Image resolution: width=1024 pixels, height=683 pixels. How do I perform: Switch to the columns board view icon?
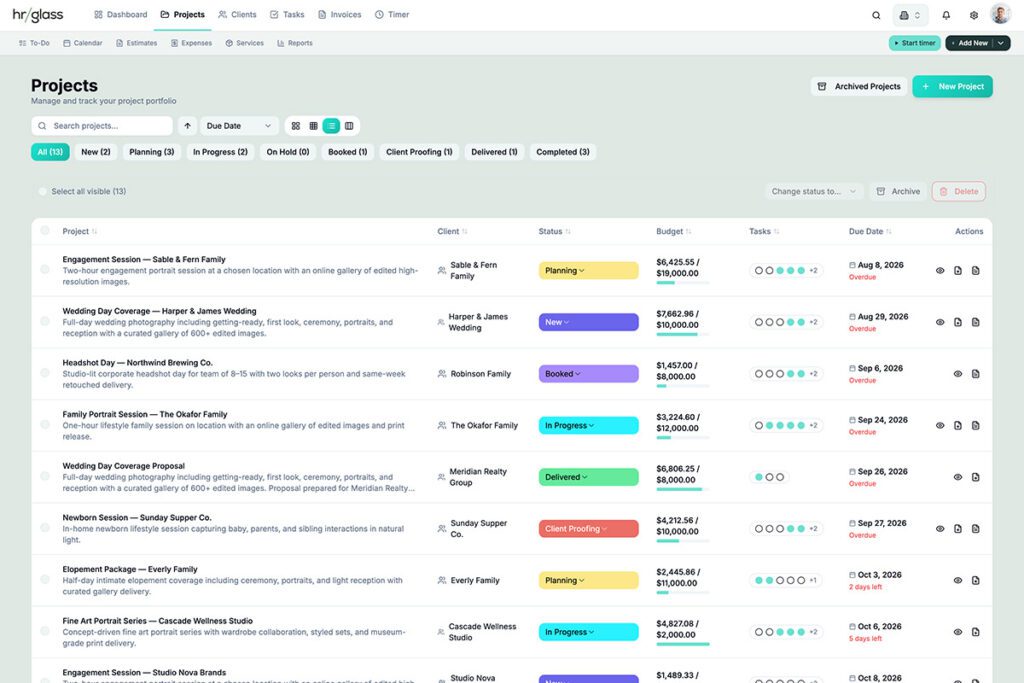[x=349, y=126]
